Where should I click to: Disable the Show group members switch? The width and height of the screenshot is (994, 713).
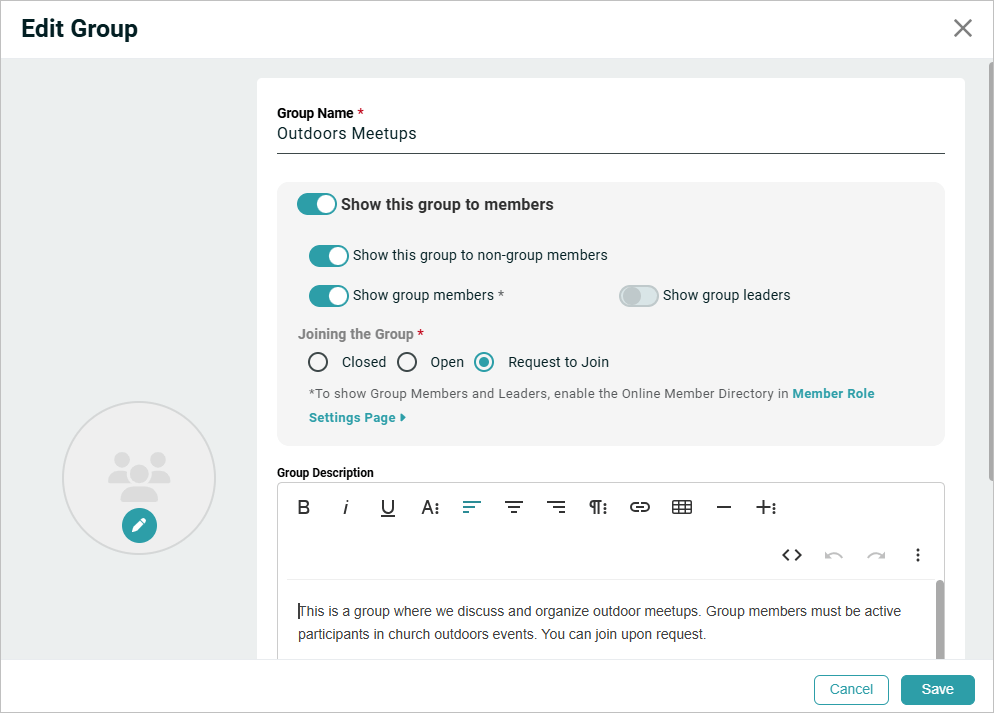(x=328, y=295)
